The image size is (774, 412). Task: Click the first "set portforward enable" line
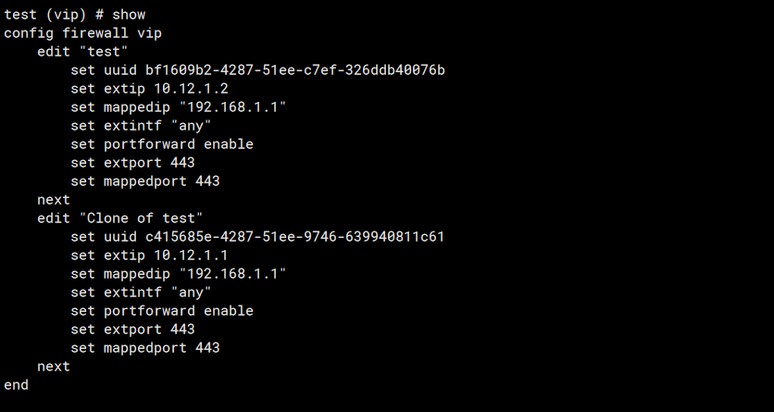[x=162, y=144]
